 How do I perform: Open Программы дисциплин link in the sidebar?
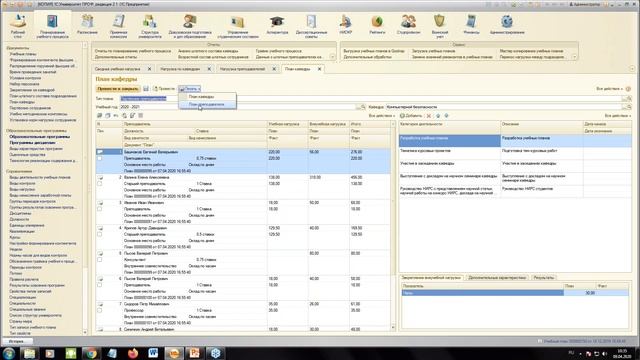pyautogui.click(x=32, y=143)
